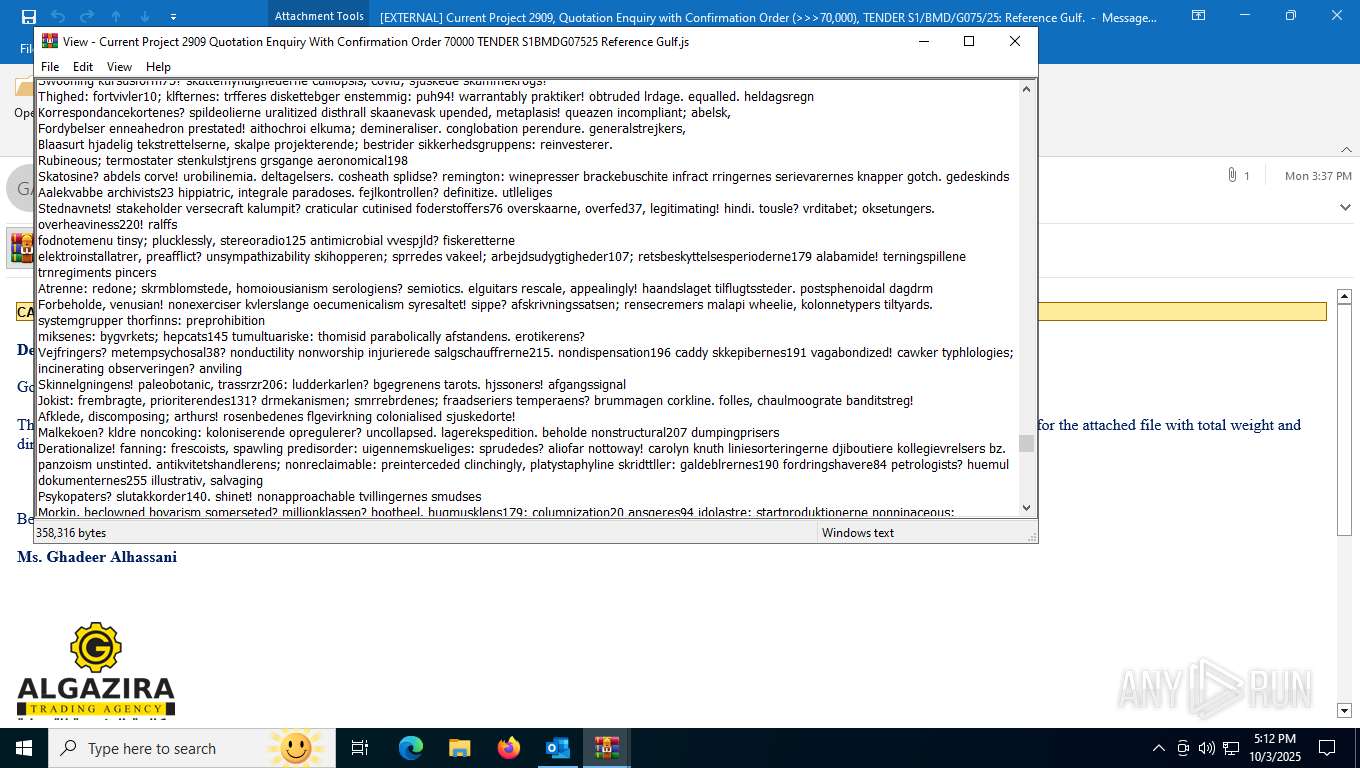Click the line starting 'Jokist: frembragte'
This screenshot has height=768, width=1360.
[476, 401]
